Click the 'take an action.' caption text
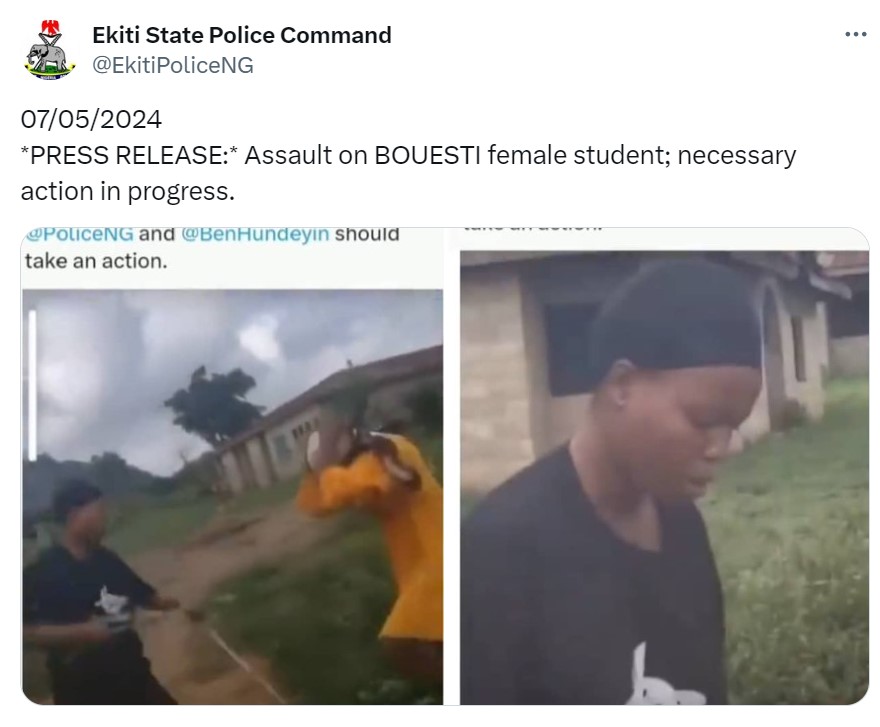The image size is (880, 727). click(96, 261)
